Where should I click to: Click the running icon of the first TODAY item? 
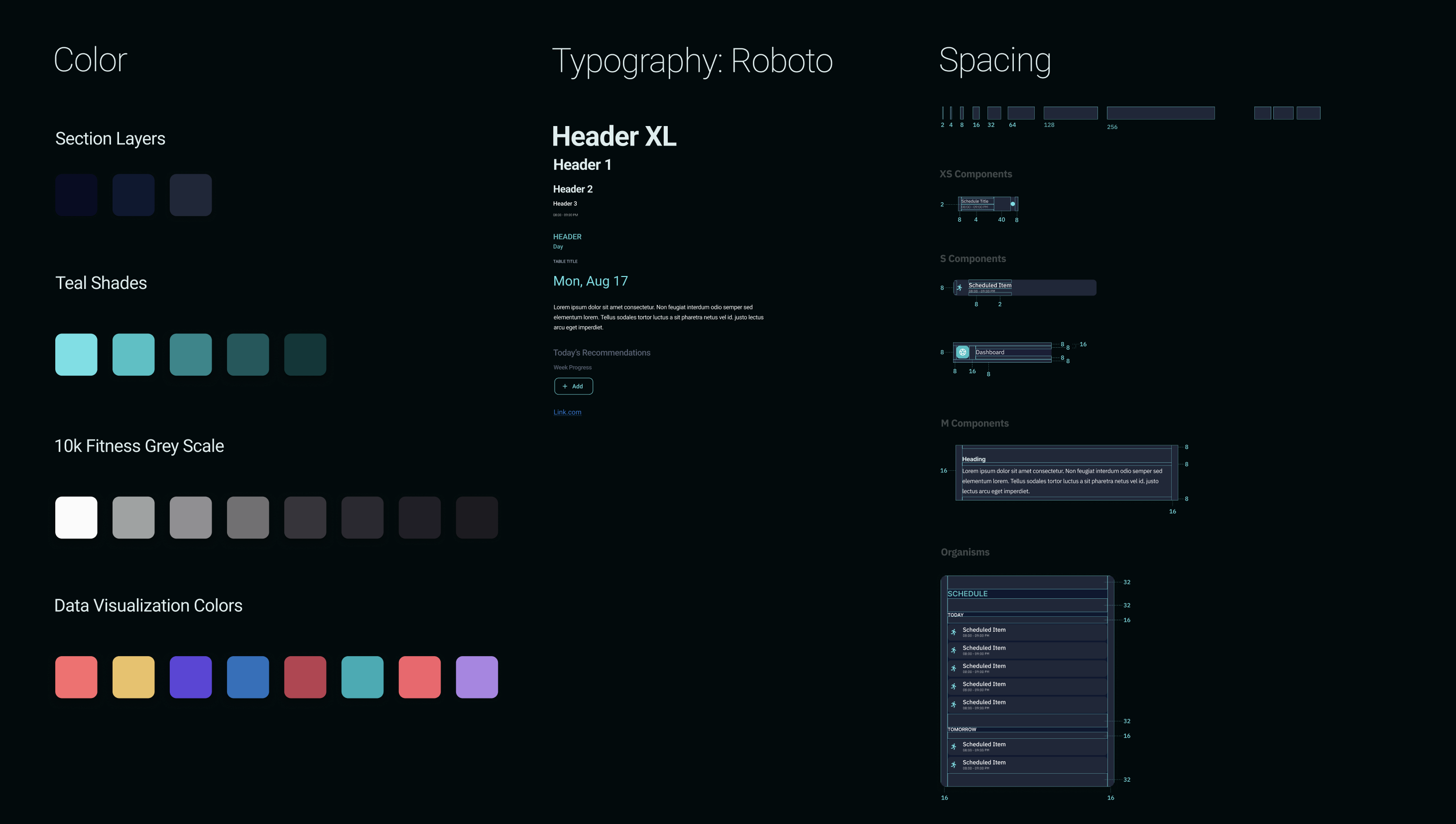tap(954, 632)
